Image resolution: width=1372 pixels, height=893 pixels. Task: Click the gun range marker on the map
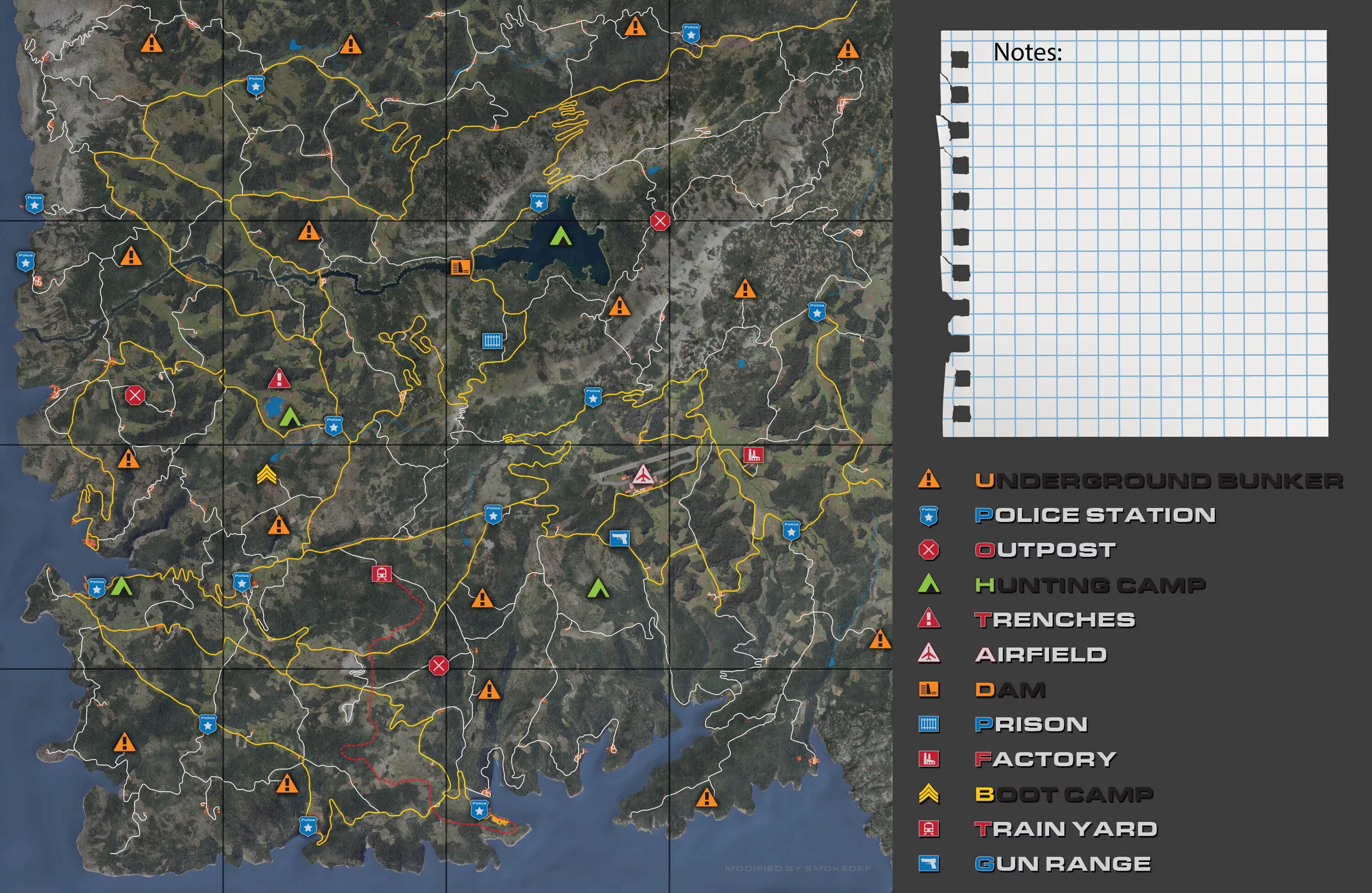(x=619, y=538)
